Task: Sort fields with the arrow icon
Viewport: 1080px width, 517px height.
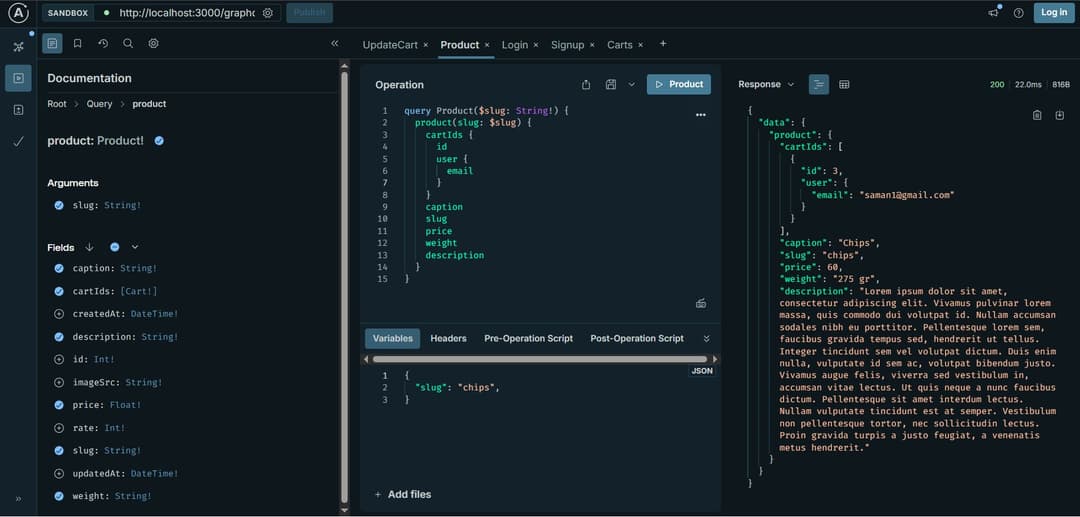Action: [89, 247]
